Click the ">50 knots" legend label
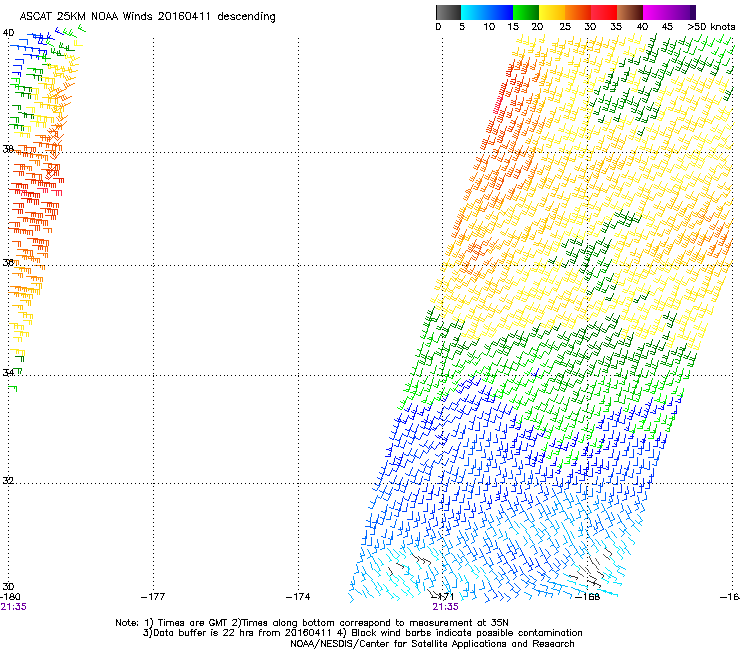 click(711, 27)
